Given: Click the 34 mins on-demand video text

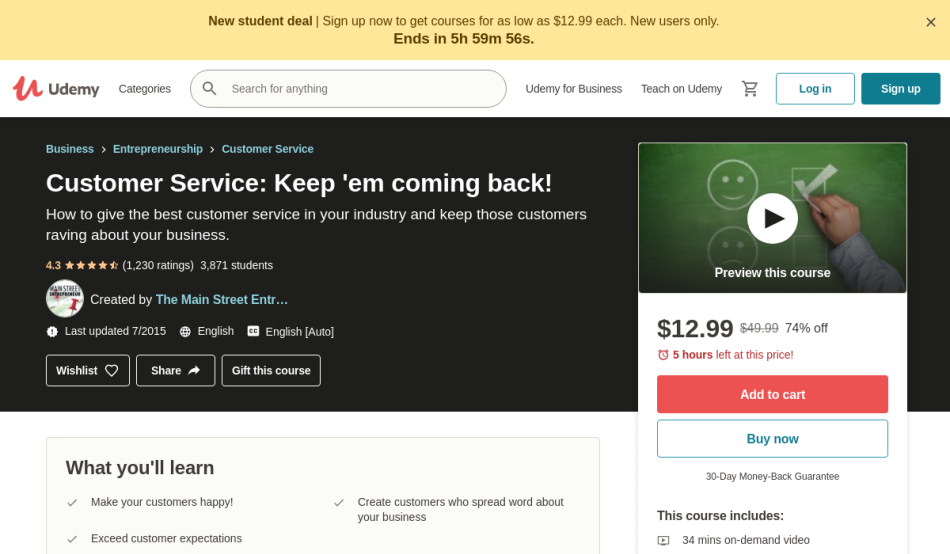Looking at the screenshot, I should coord(746,540).
